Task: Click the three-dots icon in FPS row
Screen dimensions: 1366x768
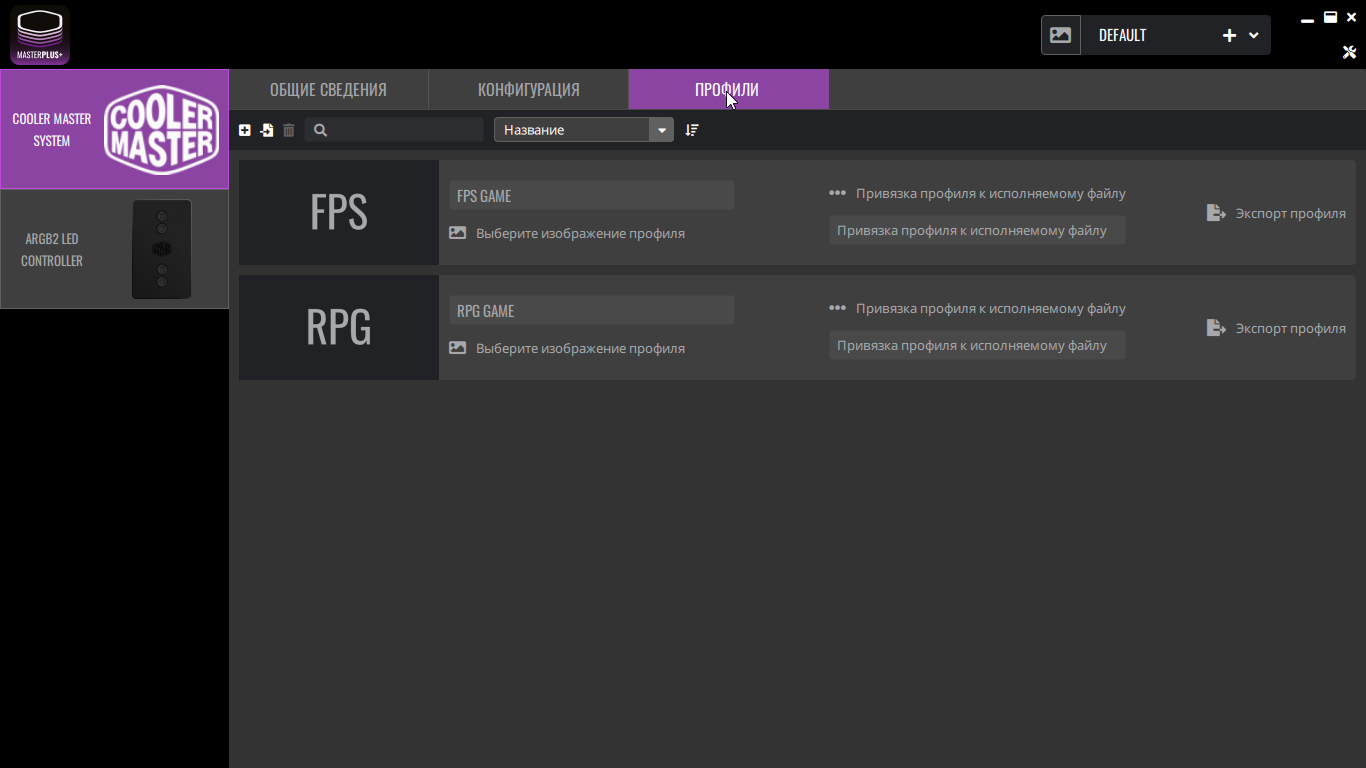Action: [838, 193]
